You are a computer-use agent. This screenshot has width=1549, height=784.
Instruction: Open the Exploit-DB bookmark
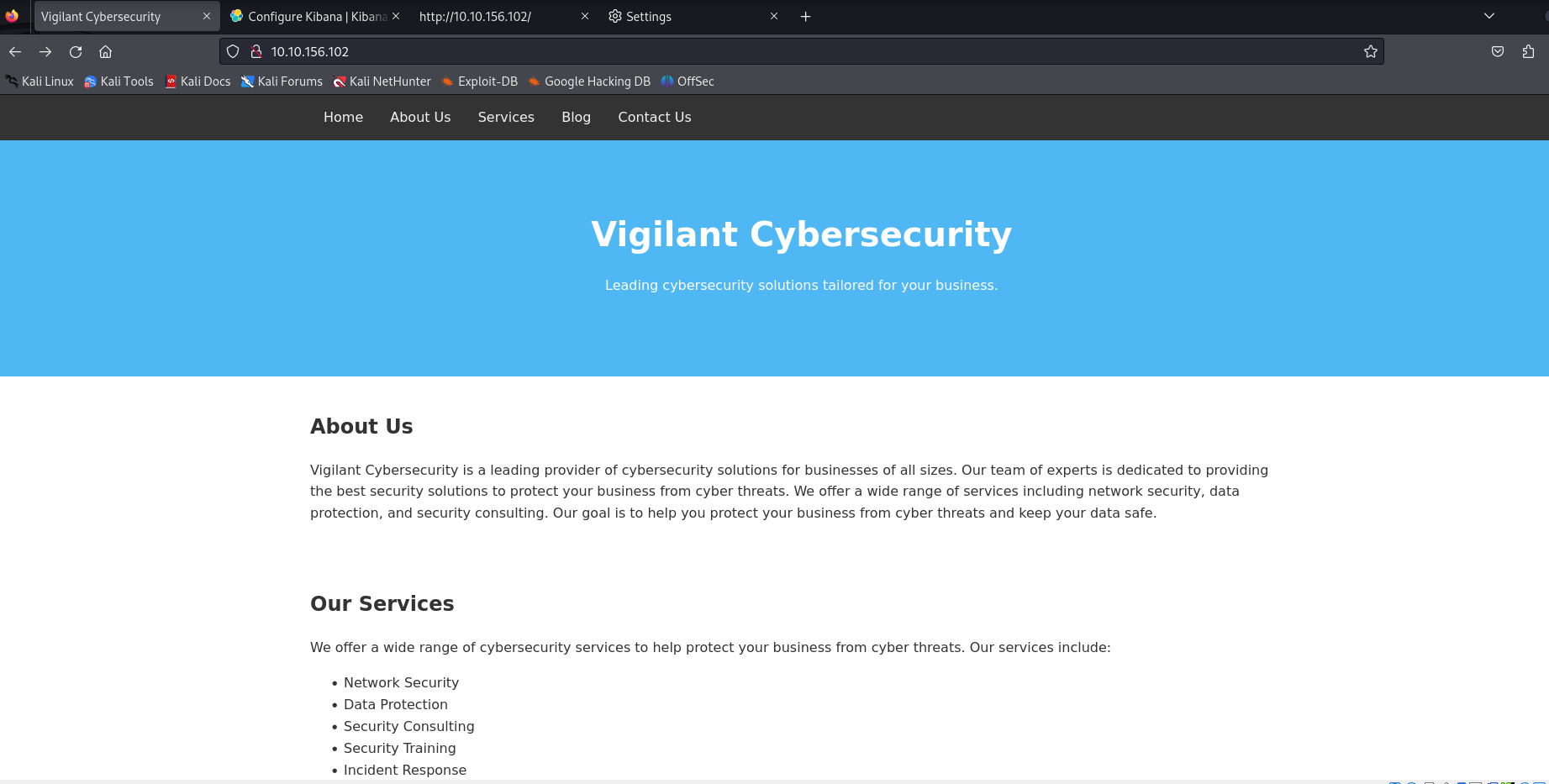(x=480, y=82)
